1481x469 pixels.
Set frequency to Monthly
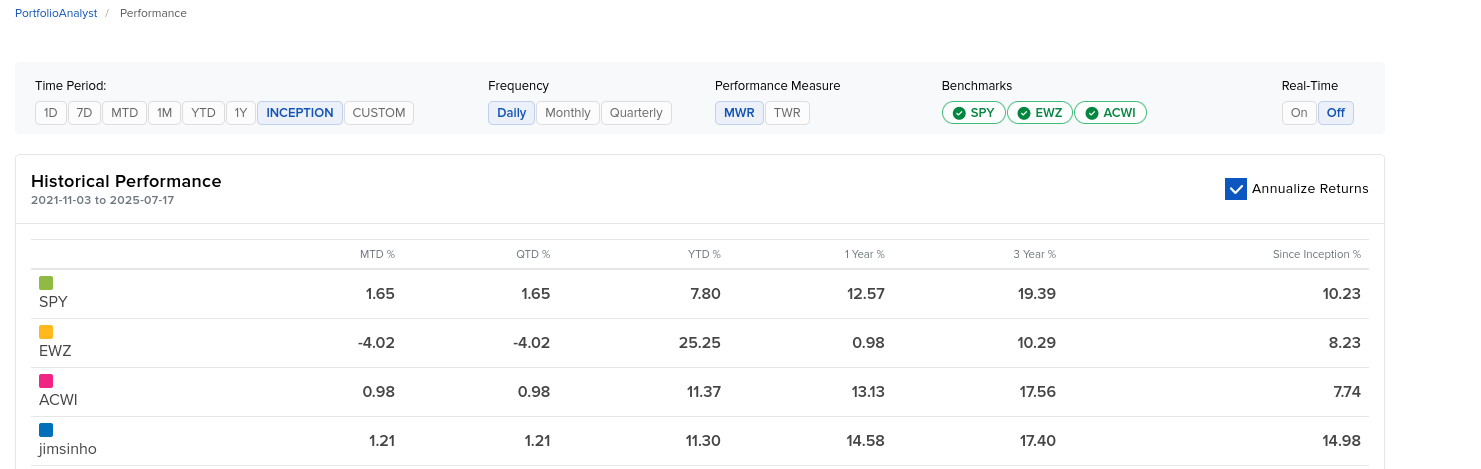568,113
